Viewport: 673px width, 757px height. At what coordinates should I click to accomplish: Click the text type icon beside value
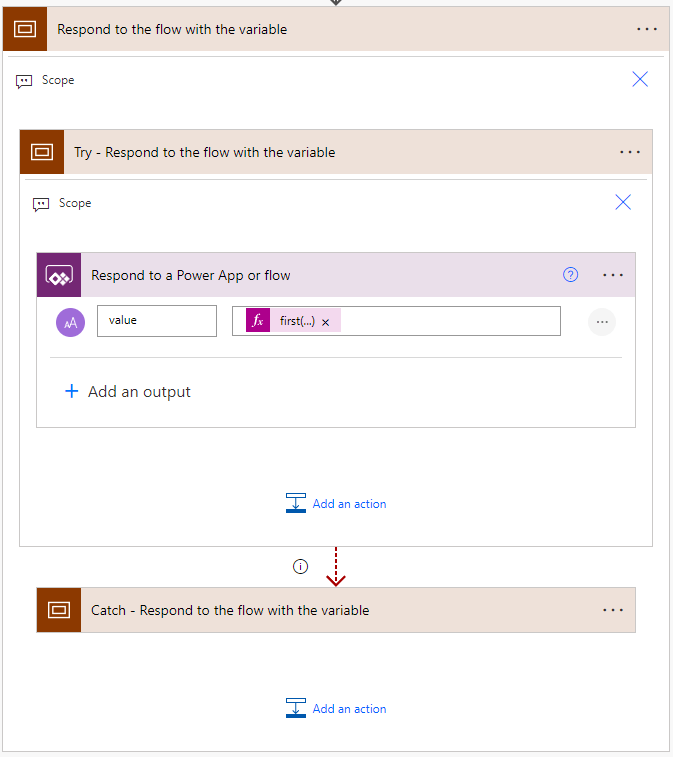71,321
